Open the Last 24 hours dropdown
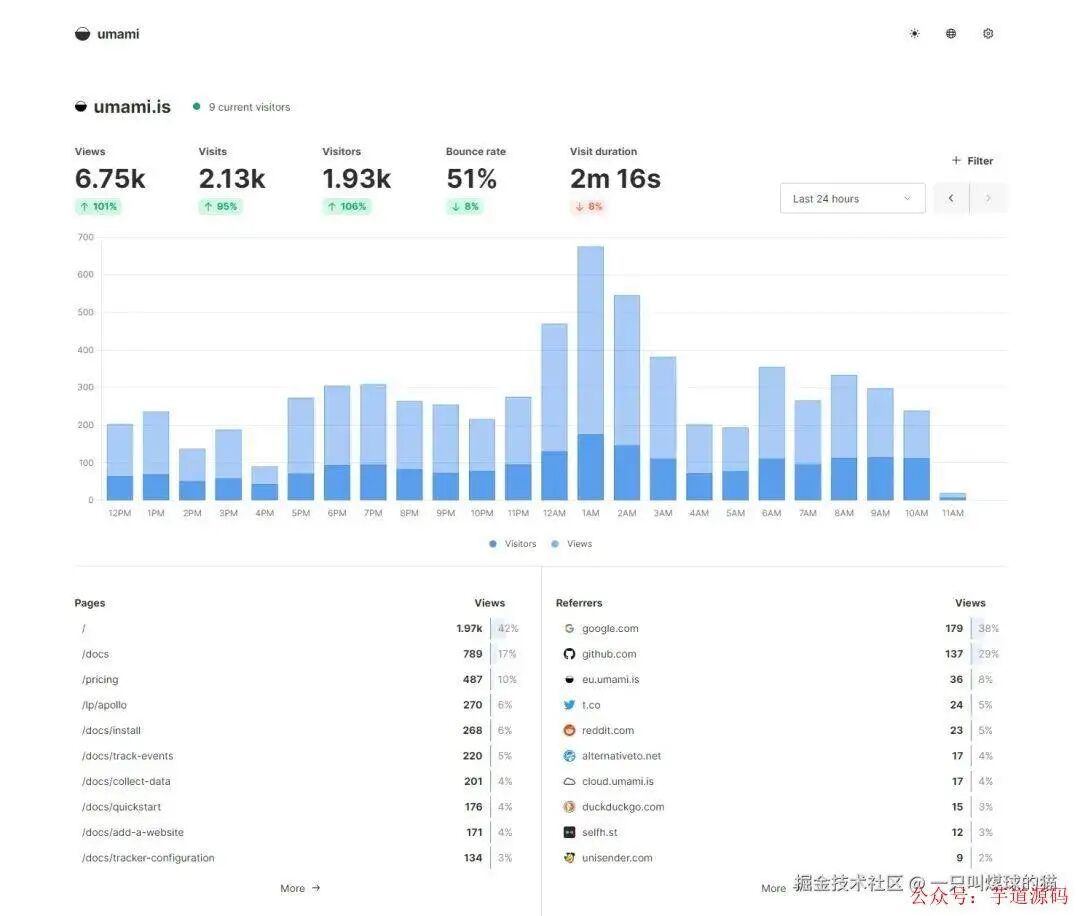 [852, 198]
